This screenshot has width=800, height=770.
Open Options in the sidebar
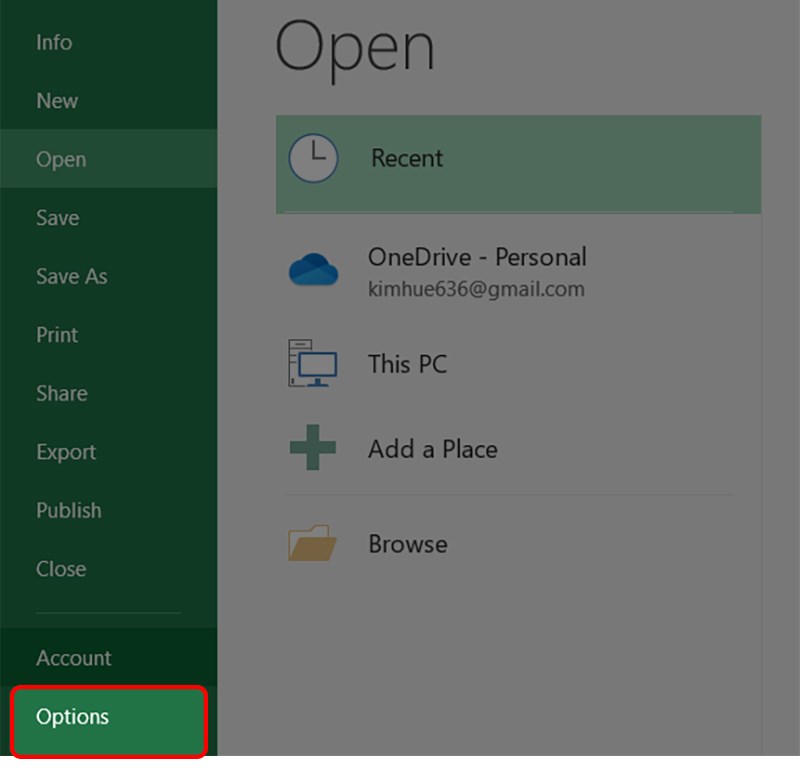point(109,721)
